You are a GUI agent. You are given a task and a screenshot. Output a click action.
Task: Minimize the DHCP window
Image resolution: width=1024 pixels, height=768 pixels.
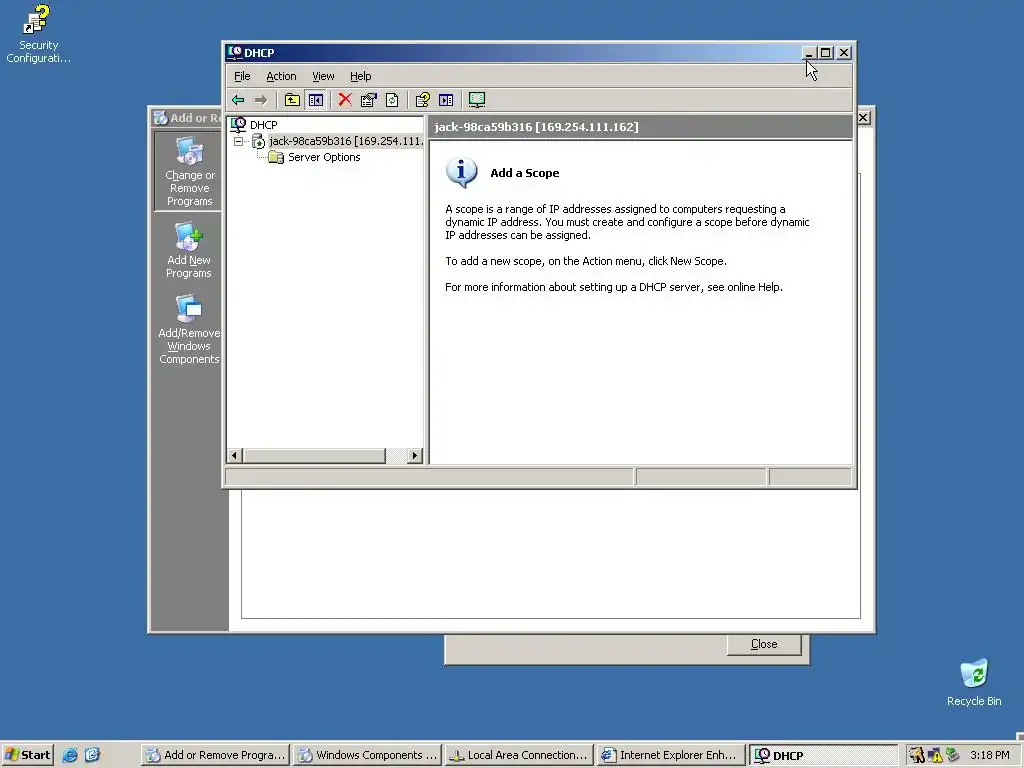click(x=808, y=53)
